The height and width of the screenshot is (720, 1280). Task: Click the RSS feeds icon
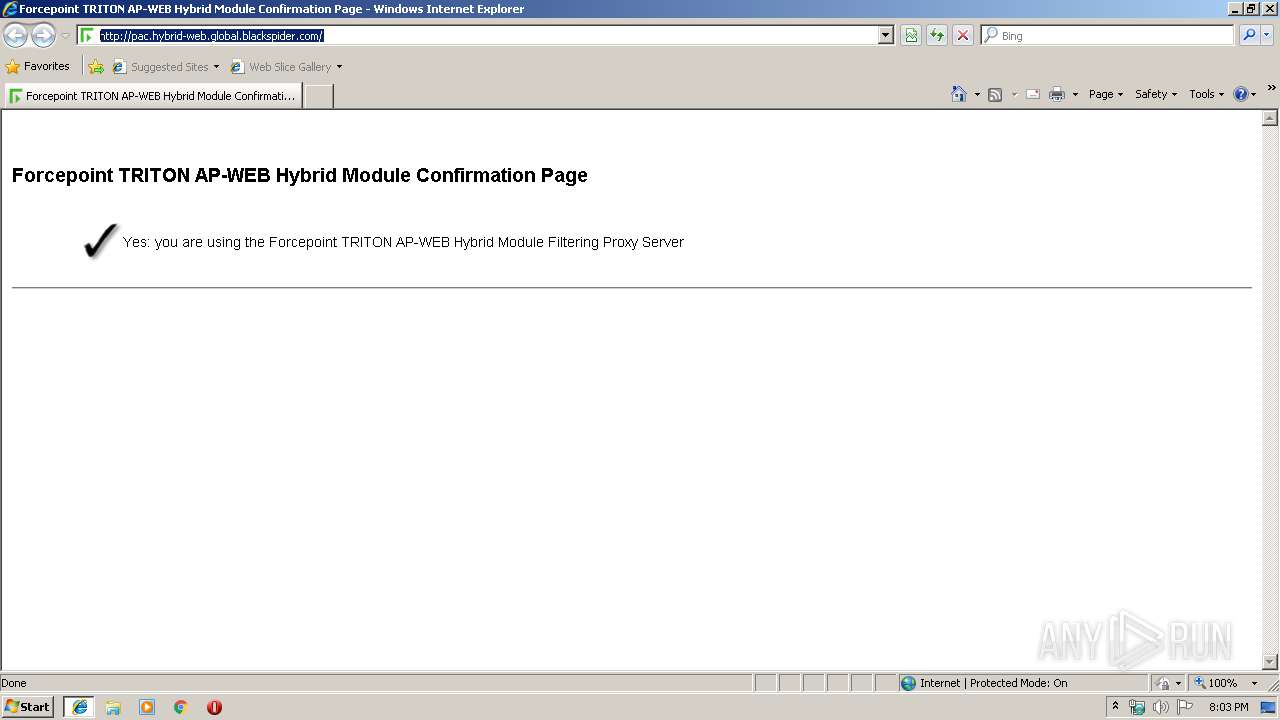995,94
